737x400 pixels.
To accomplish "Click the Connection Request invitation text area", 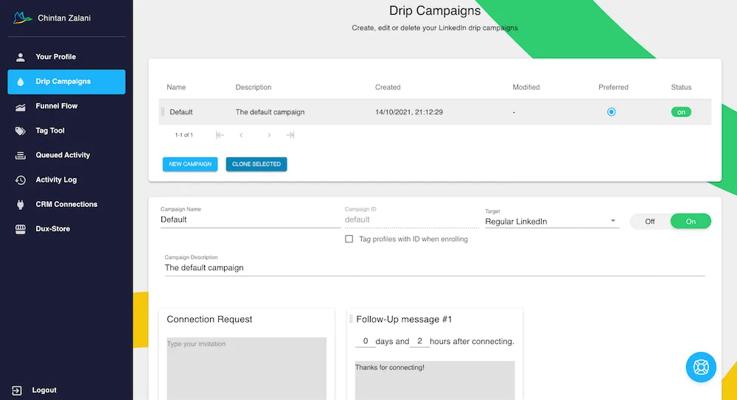I will pyautogui.click(x=246, y=367).
